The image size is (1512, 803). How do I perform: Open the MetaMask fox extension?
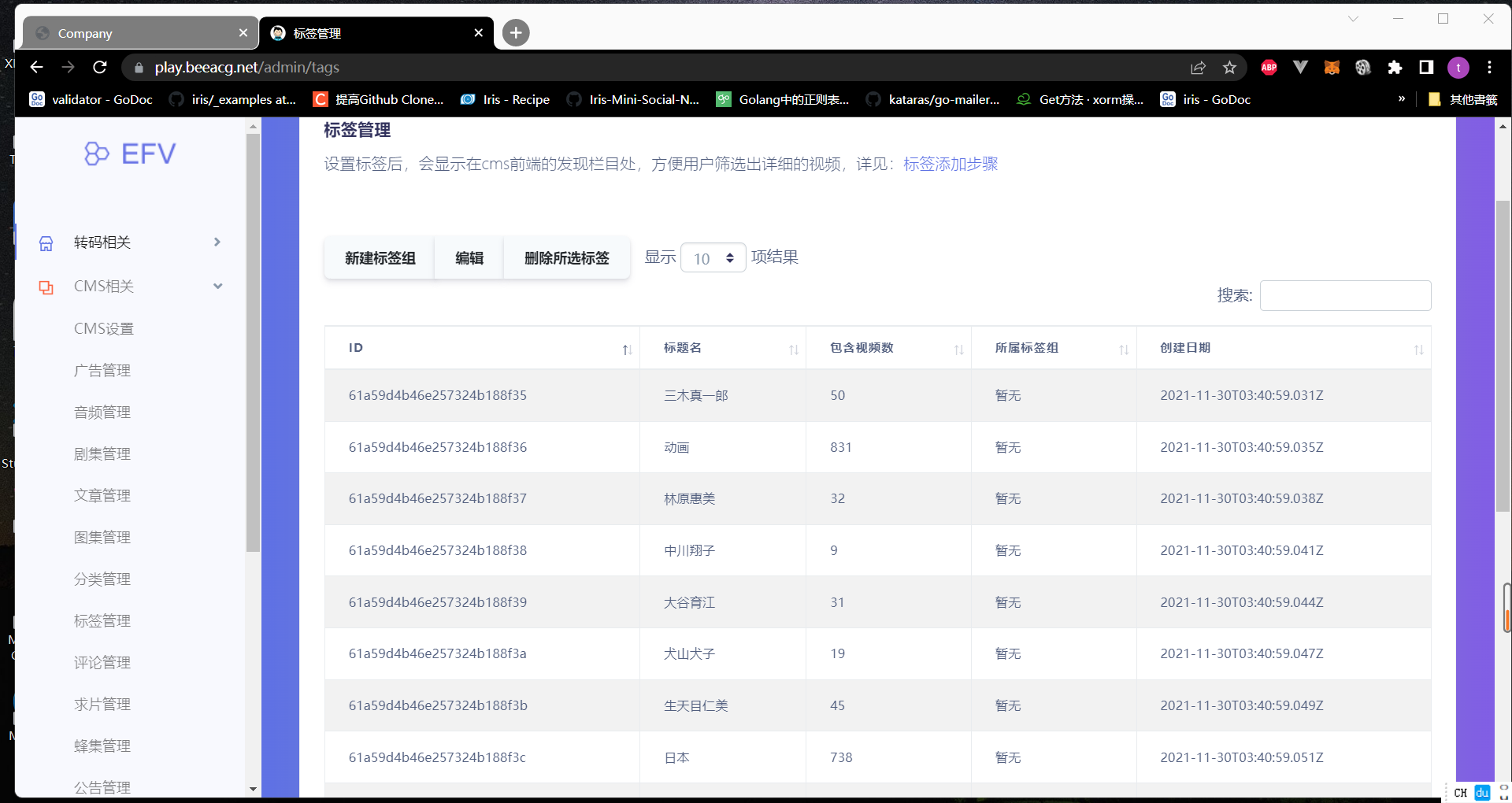[x=1332, y=68]
